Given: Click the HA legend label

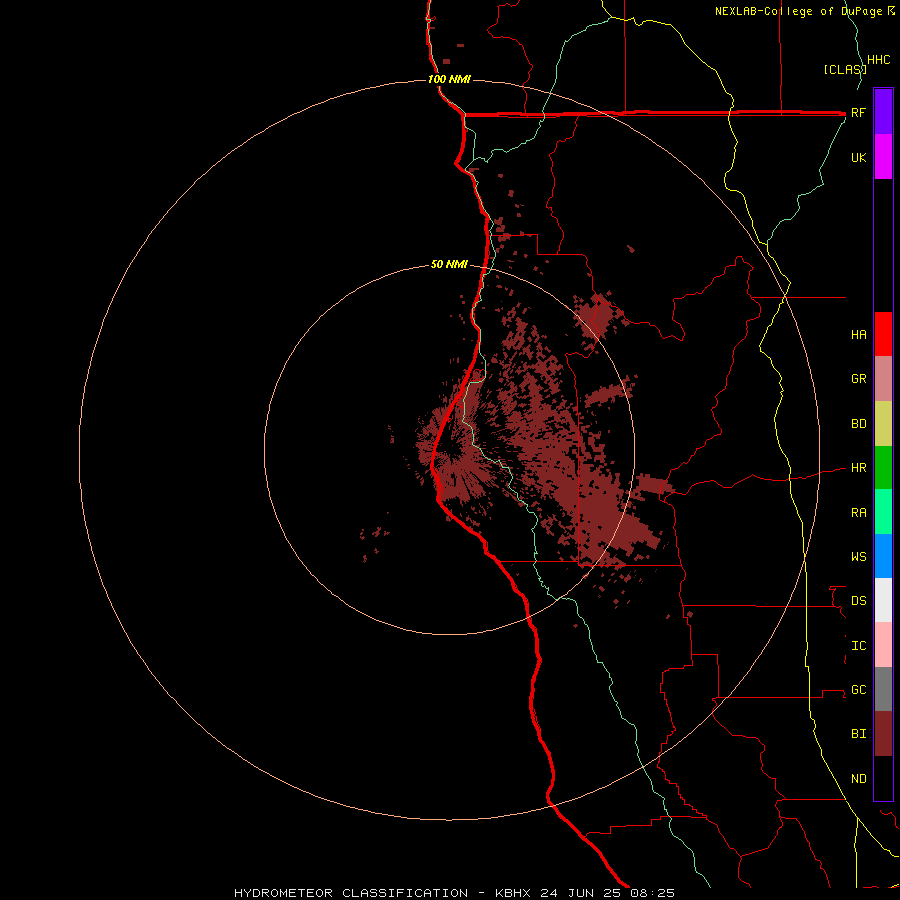Looking at the screenshot, I should (x=858, y=335).
